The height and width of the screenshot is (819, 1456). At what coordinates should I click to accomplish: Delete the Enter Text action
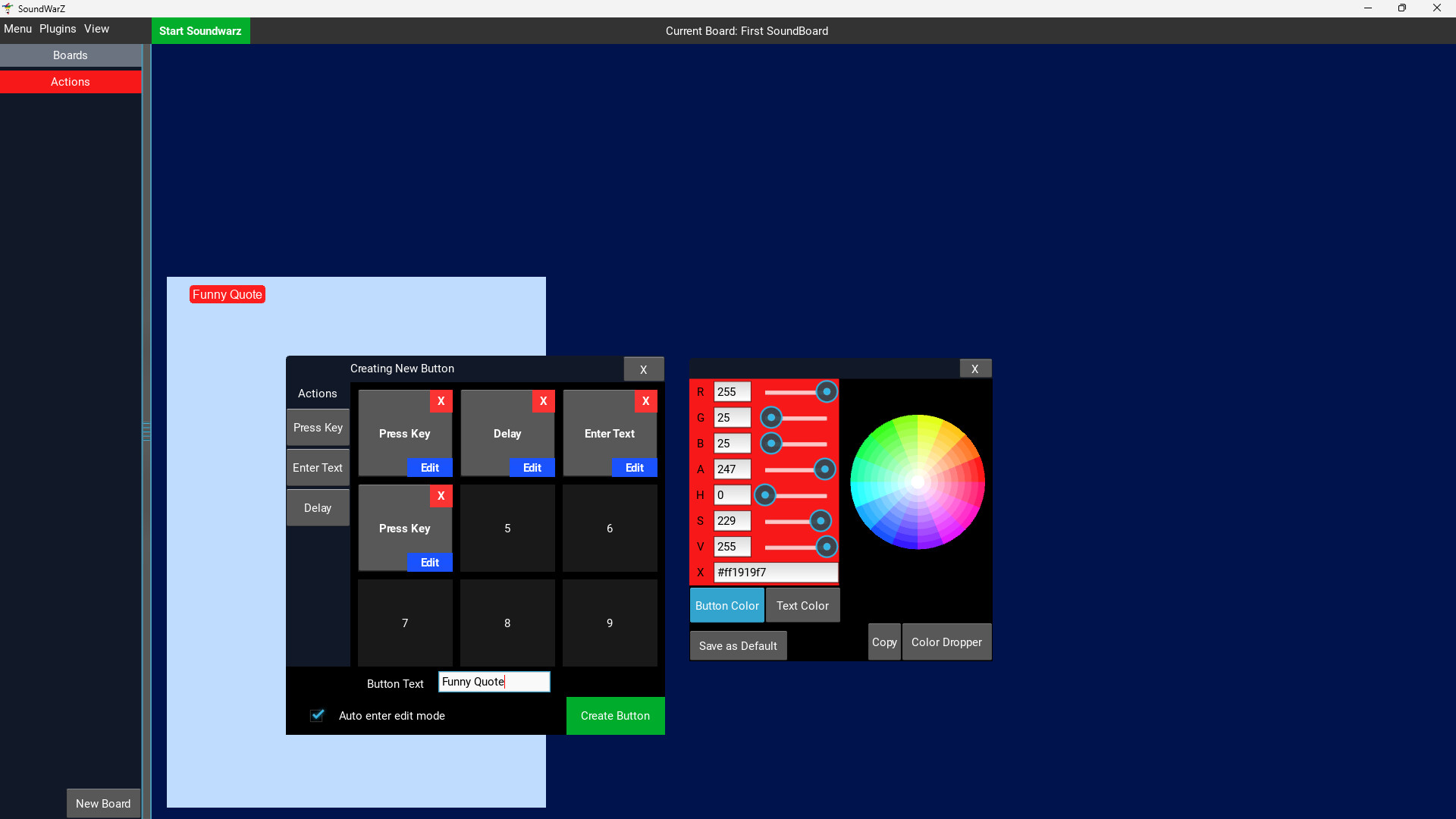click(645, 401)
